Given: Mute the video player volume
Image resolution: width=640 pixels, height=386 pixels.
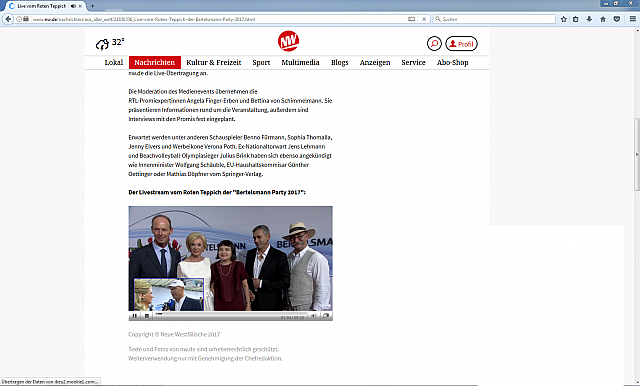Looking at the screenshot, I should click(x=314, y=316).
